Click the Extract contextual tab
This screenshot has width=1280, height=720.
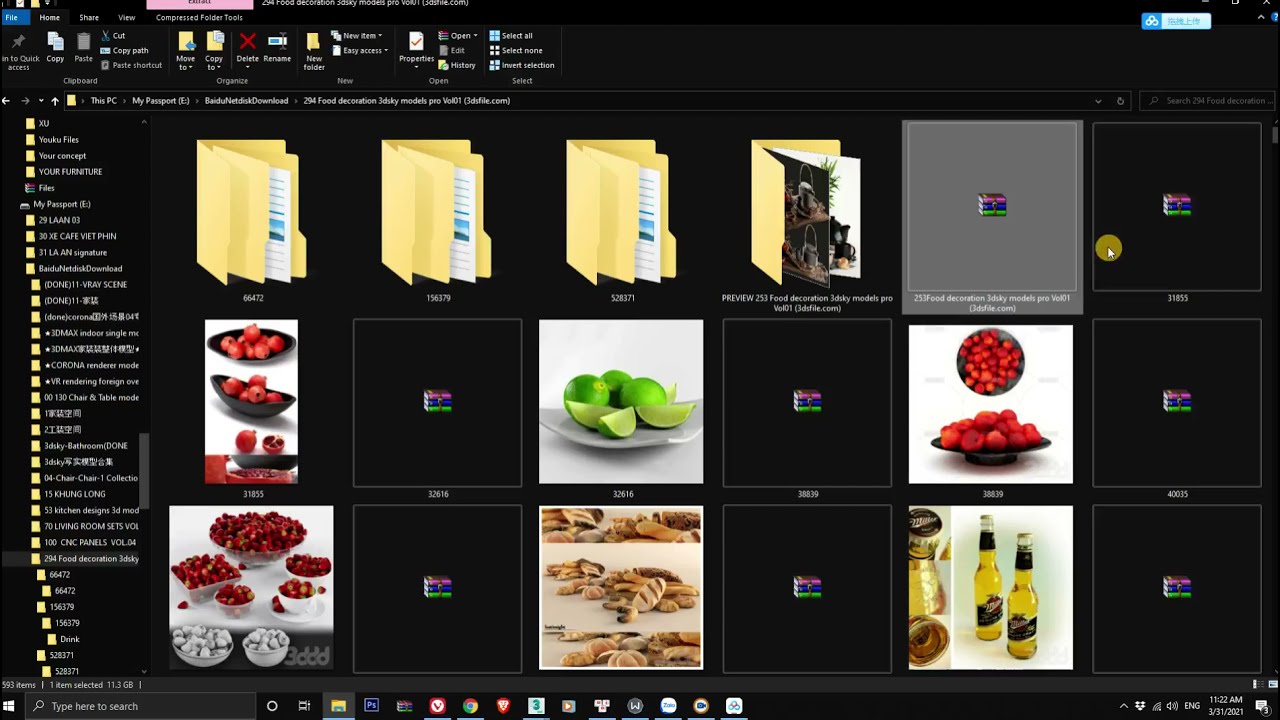pos(199,4)
